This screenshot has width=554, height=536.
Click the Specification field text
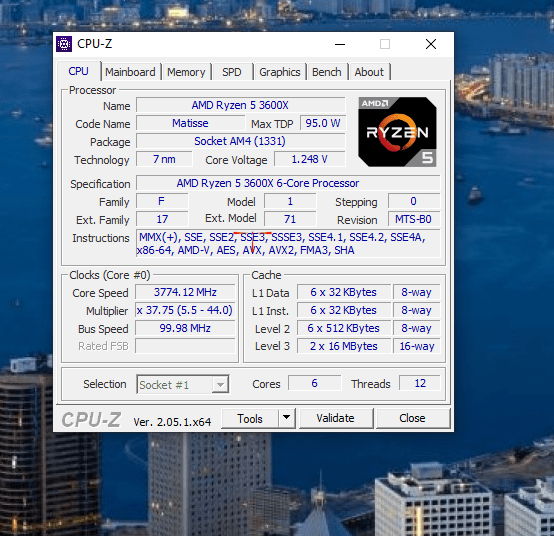click(288, 183)
